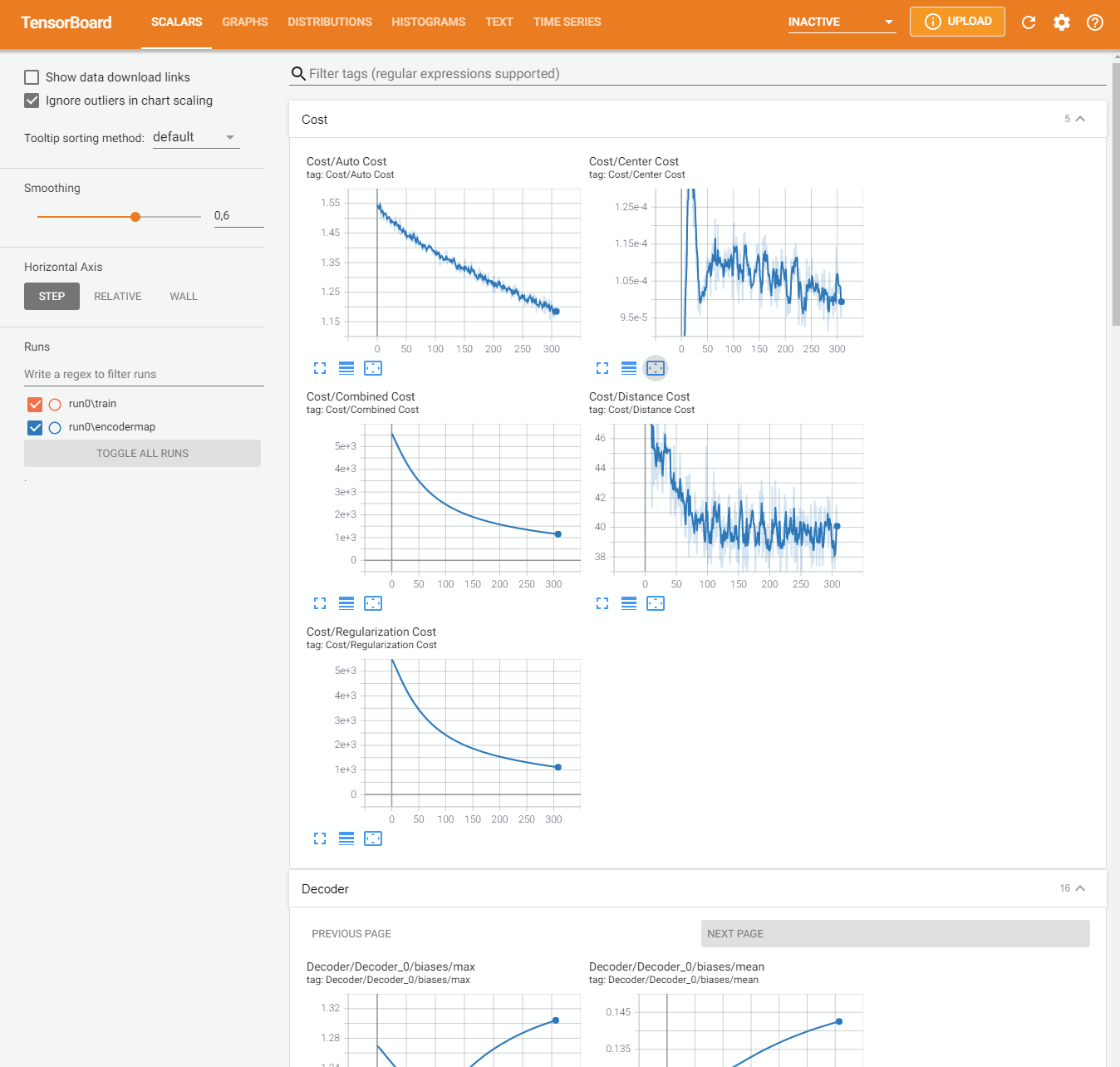Collapse the Decoder section
The width and height of the screenshot is (1120, 1067).
1080,888
